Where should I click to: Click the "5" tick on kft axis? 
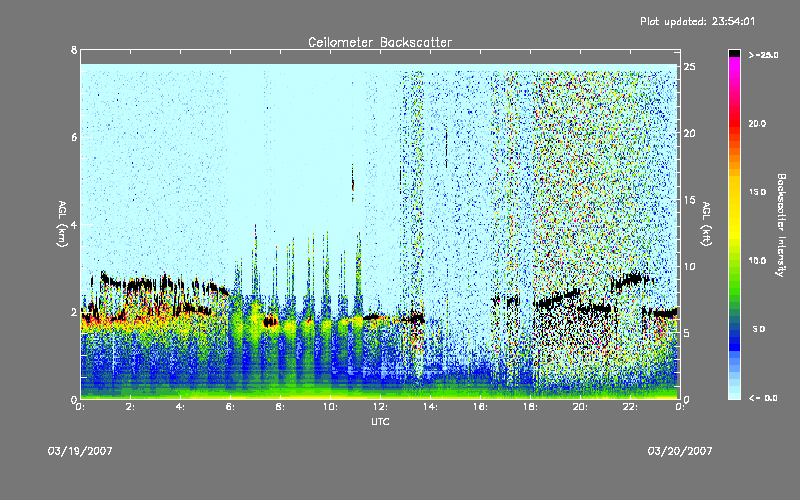(687, 333)
